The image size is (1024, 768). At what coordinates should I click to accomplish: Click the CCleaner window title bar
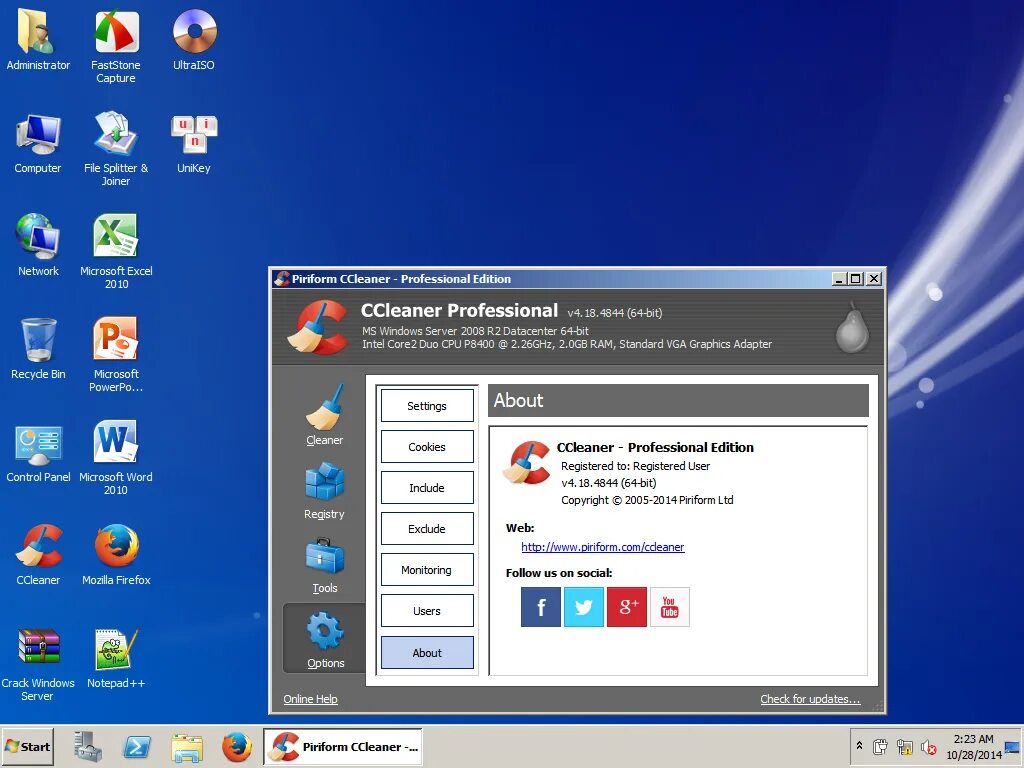[552, 279]
